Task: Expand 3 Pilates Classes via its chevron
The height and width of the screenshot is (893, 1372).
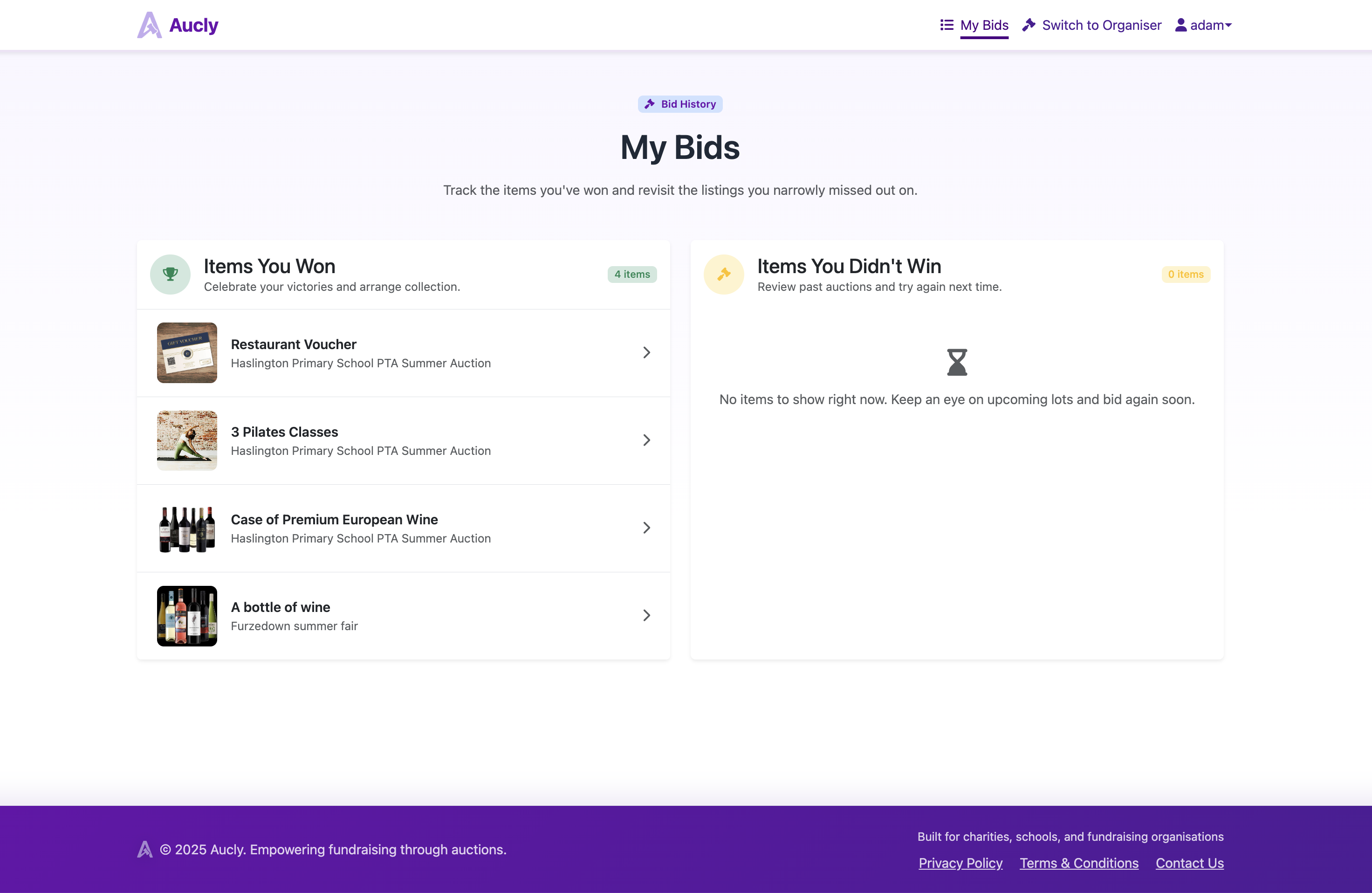Action: (646, 440)
